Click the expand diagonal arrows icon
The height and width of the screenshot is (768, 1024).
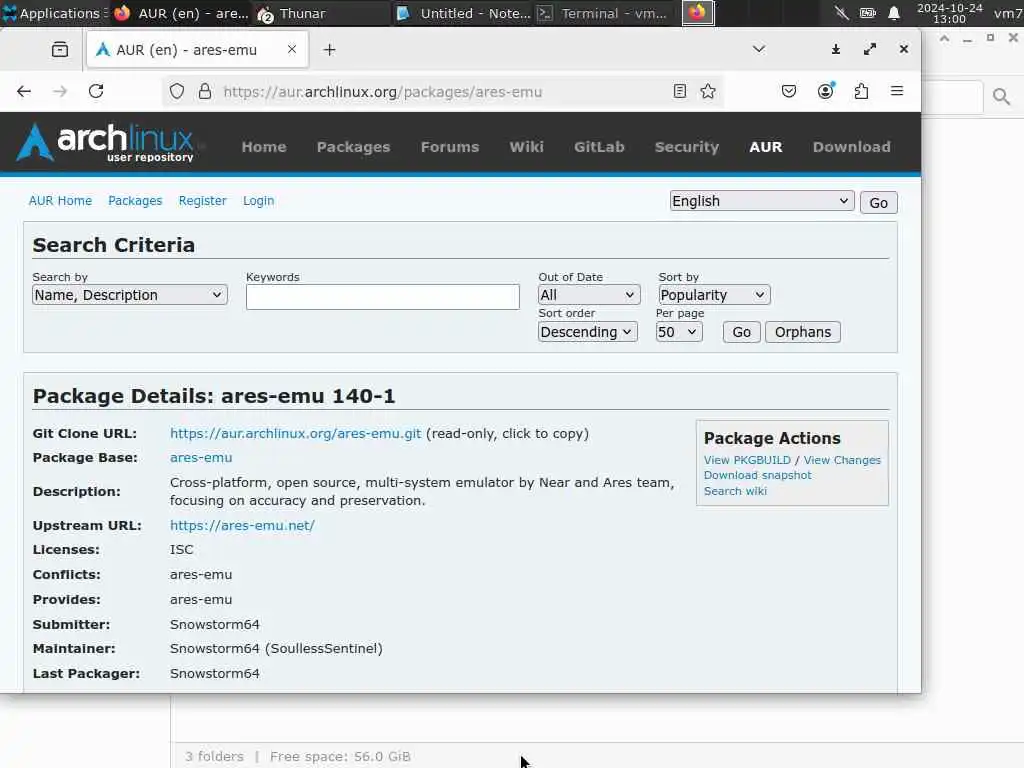point(870,49)
